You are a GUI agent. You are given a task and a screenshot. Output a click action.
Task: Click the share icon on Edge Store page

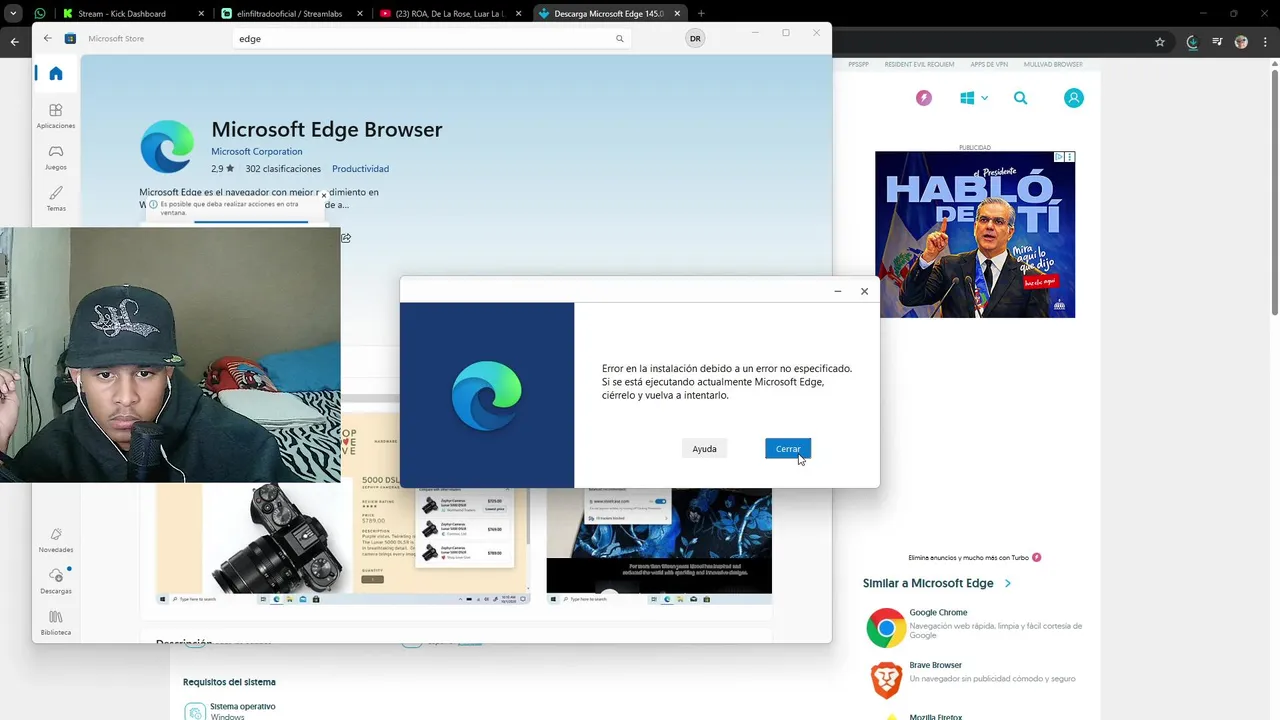pos(346,238)
